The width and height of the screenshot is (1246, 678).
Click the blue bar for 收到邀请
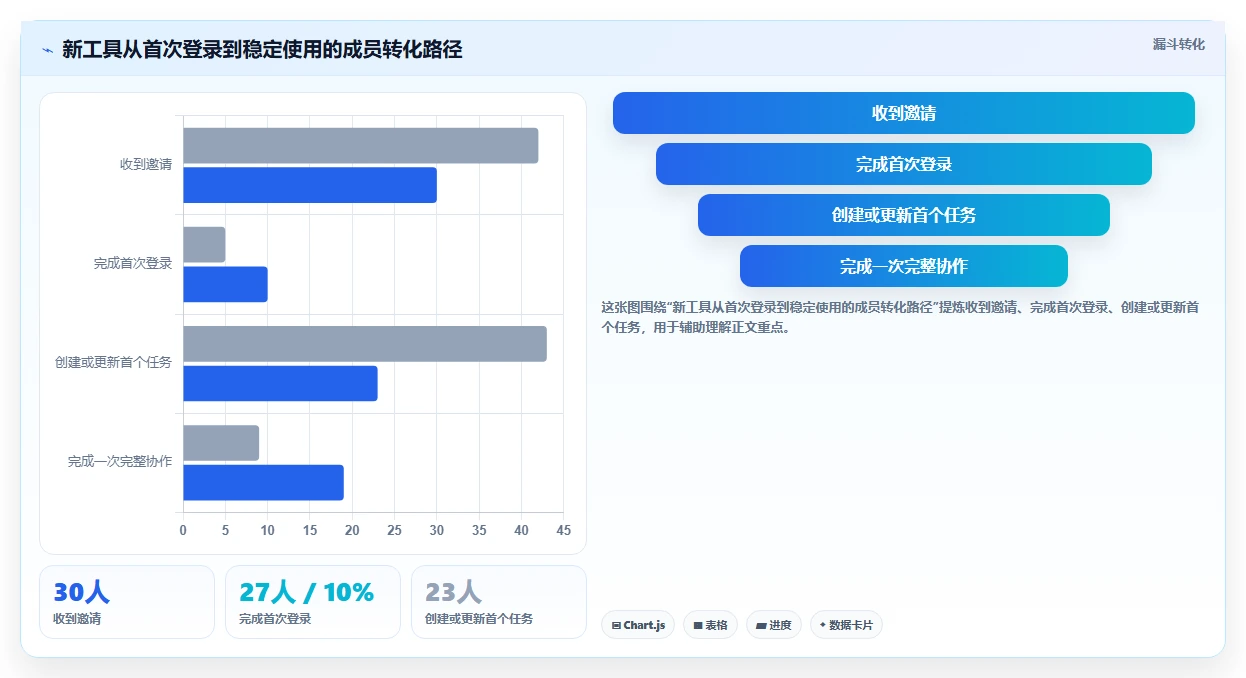(310, 185)
